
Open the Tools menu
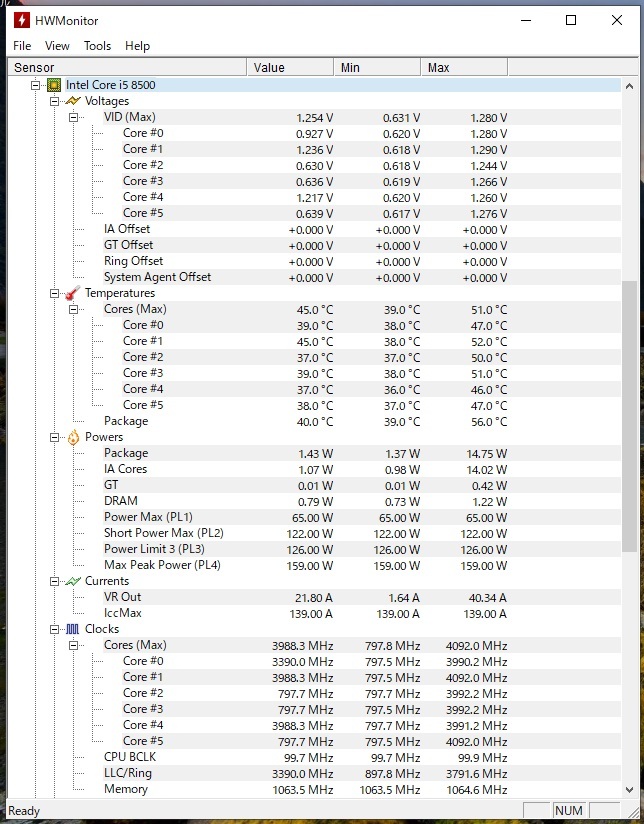[x=97, y=46]
